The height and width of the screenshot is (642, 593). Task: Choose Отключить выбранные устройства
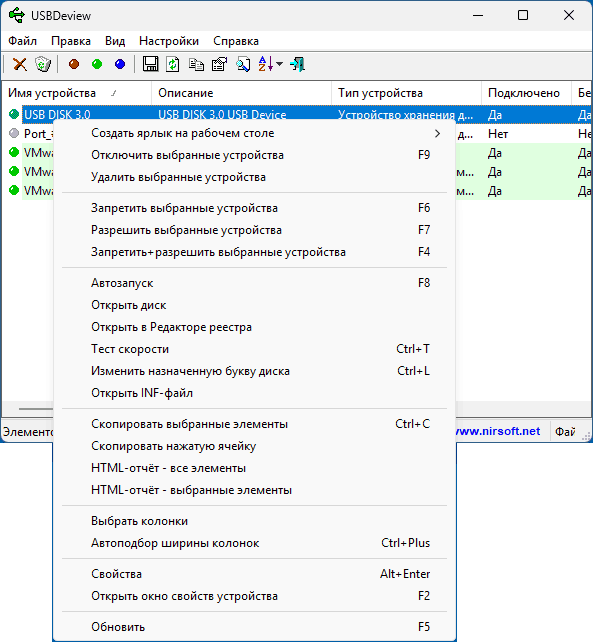[254, 155]
